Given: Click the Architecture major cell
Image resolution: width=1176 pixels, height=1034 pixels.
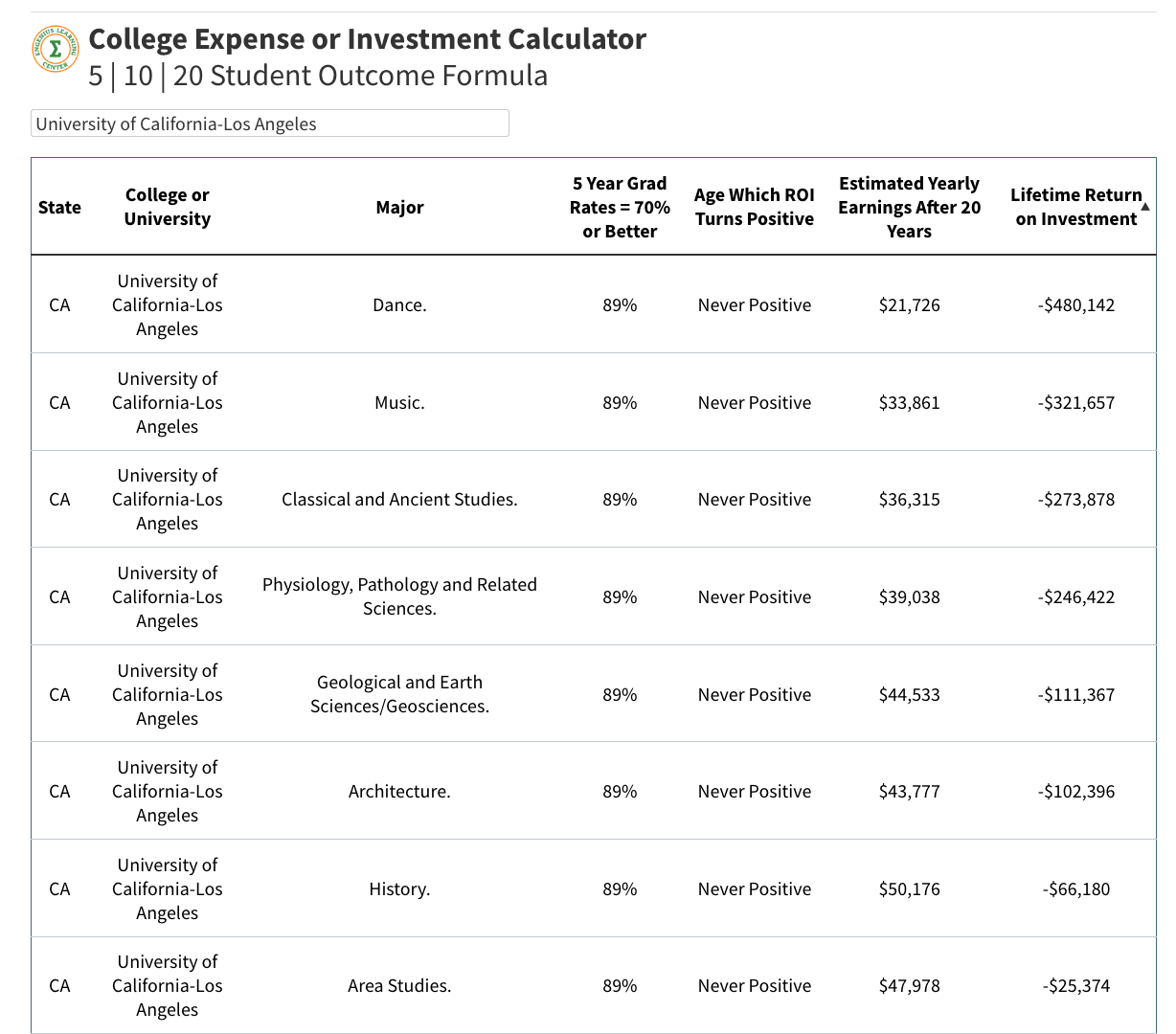Looking at the screenshot, I should 399,792.
